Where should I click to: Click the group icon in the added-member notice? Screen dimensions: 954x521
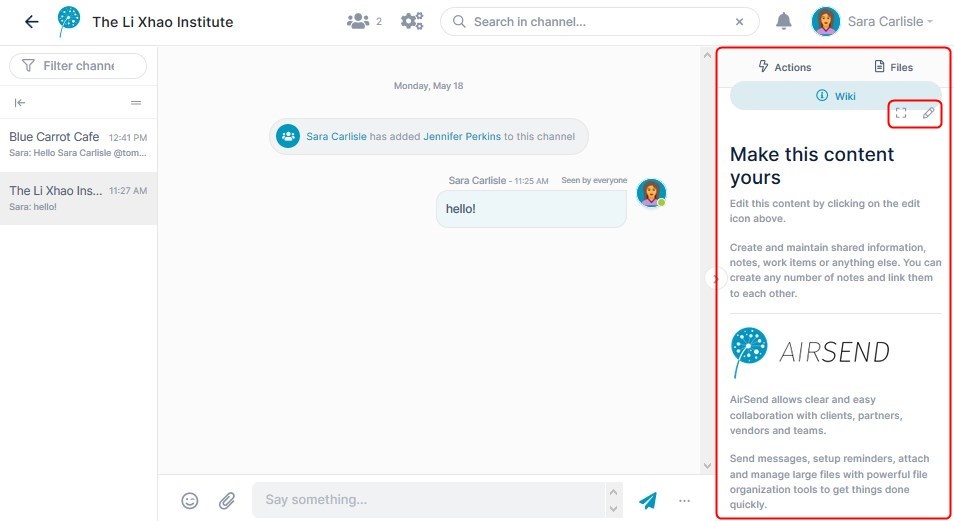pos(288,136)
